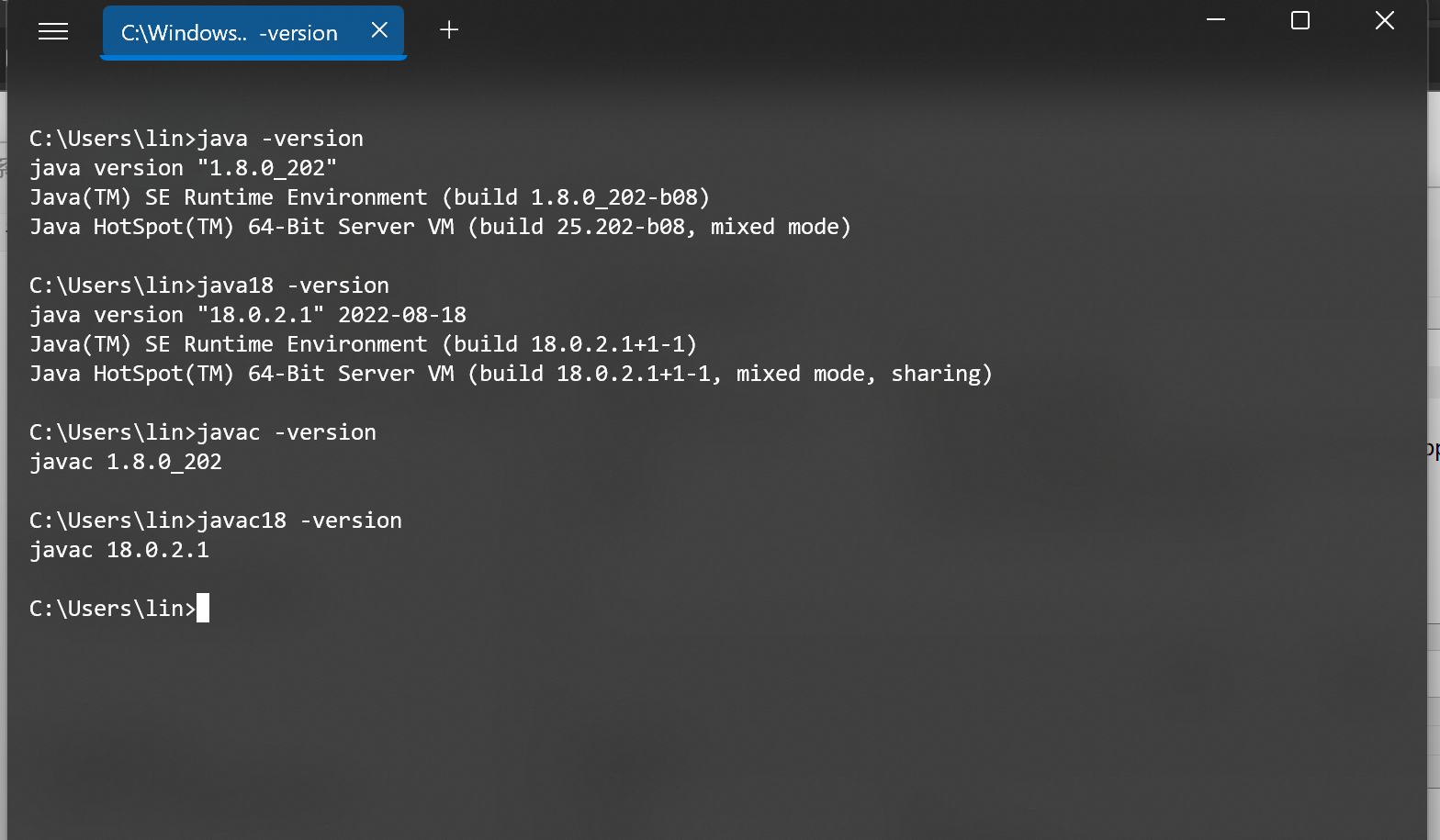Screen dimensions: 1440x840
Task: Click the HotSpot 'mixed mode, sharing' line
Action: (x=511, y=374)
